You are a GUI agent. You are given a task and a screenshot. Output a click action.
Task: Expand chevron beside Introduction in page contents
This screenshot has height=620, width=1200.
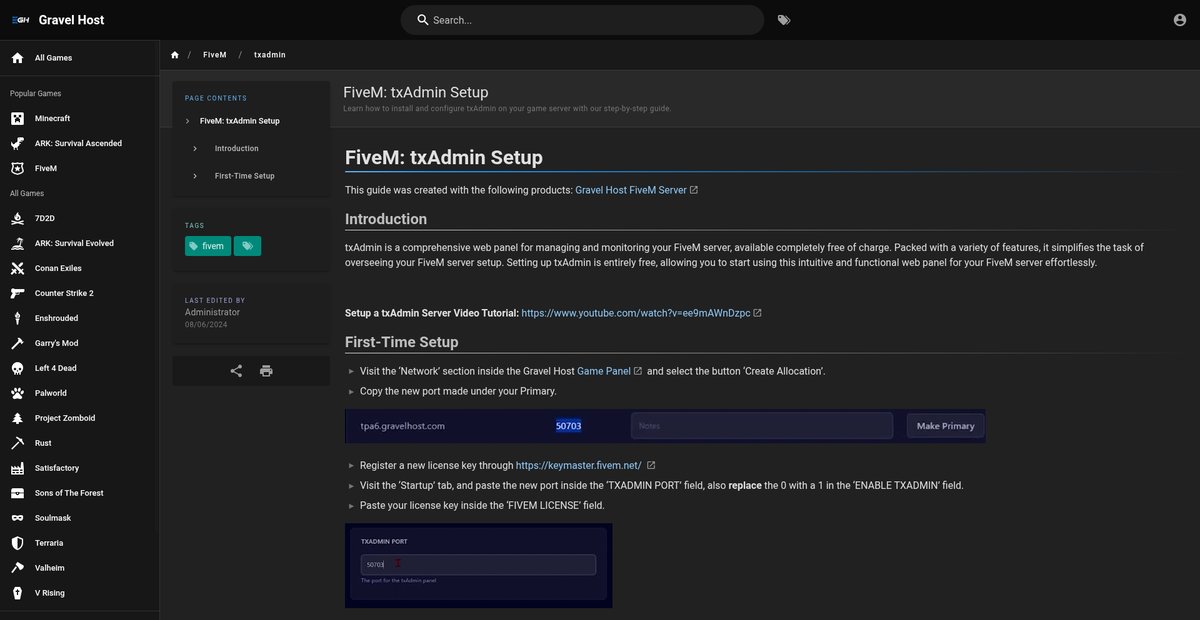pos(195,148)
